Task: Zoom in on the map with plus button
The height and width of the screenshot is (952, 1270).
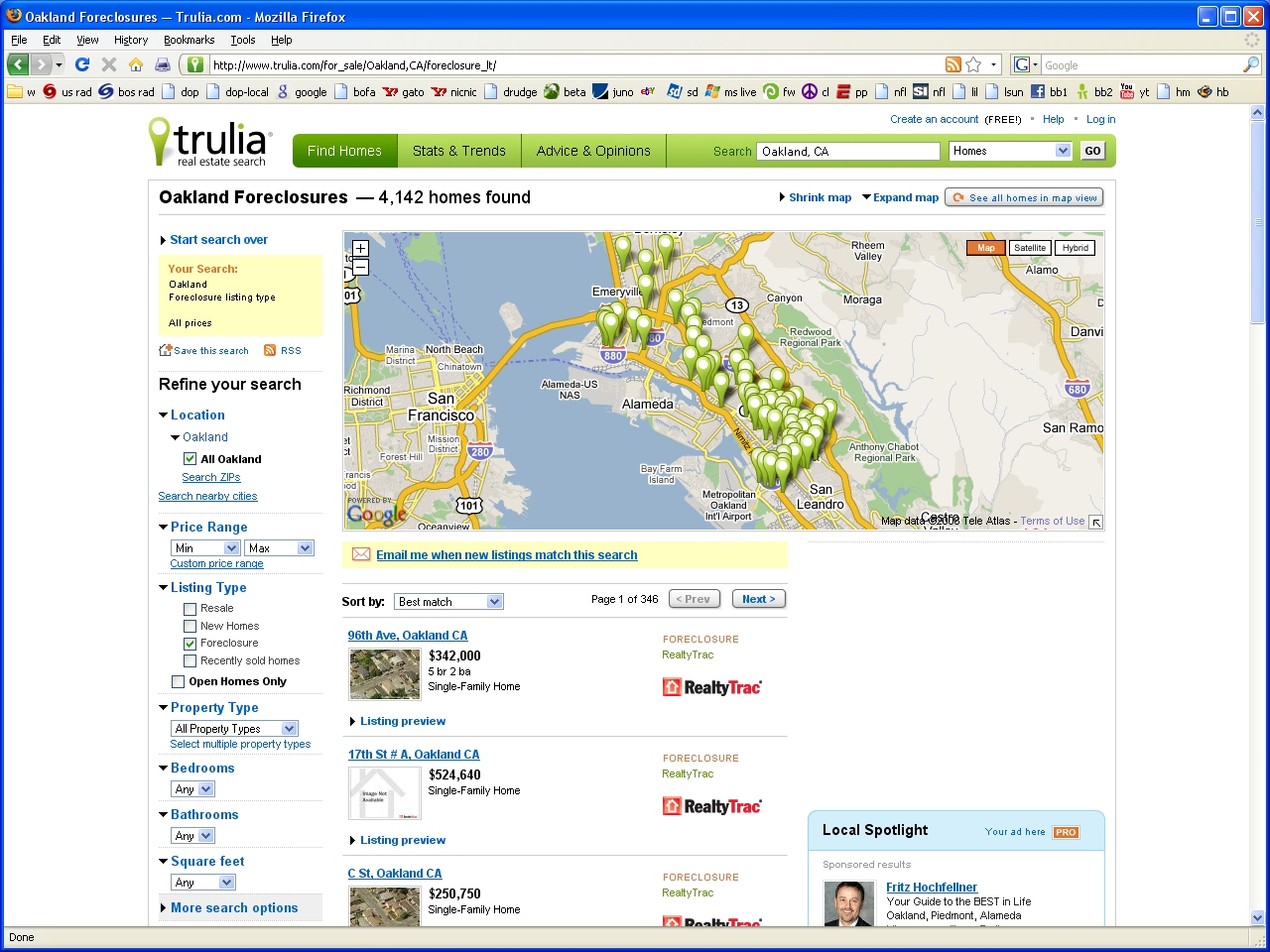Action: (x=360, y=249)
